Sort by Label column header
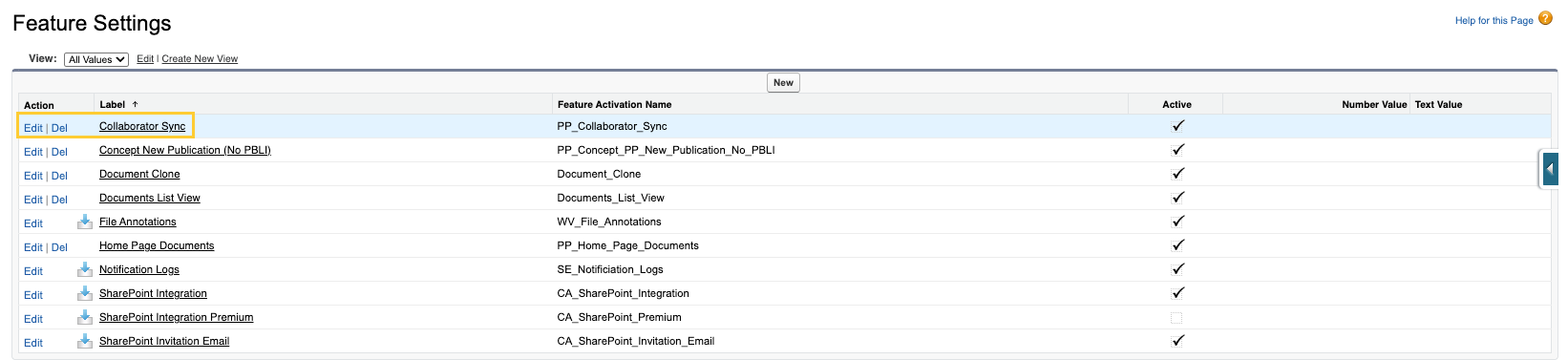The height and width of the screenshot is (360, 1568). [x=112, y=104]
